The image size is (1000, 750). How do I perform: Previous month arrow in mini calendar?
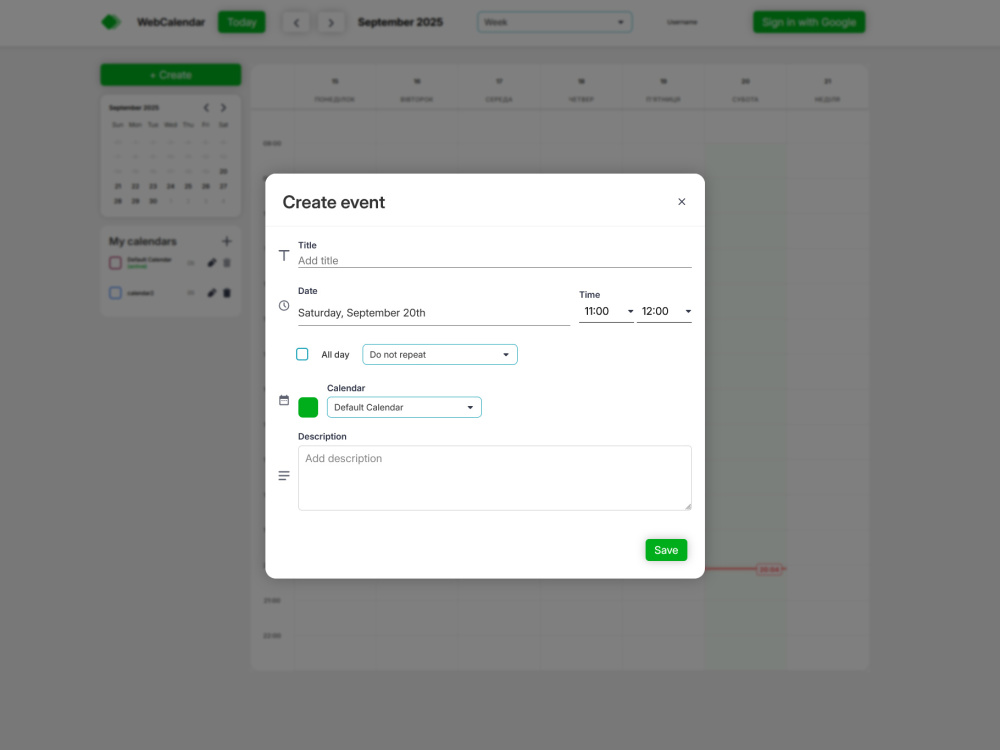[206, 107]
